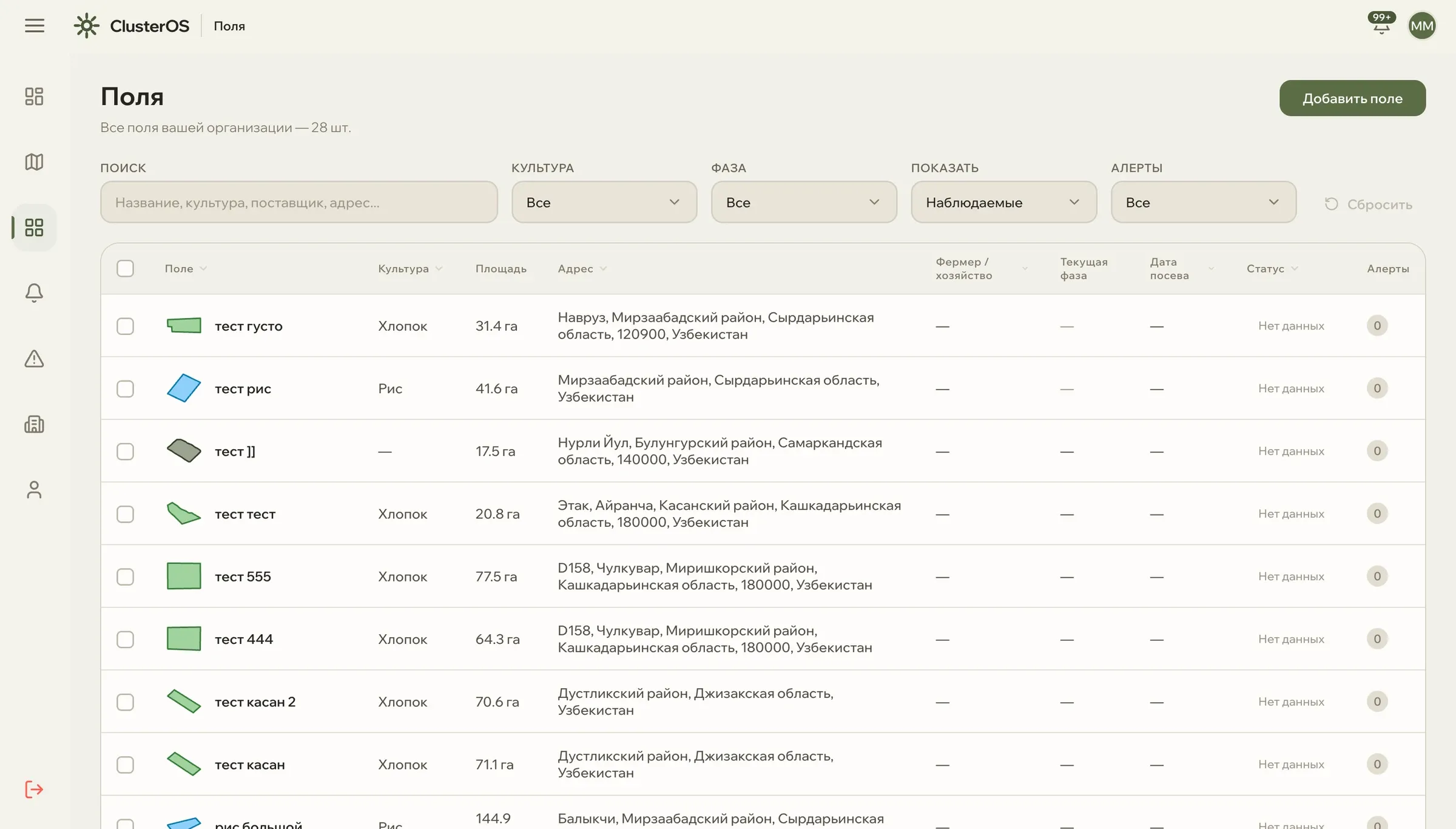Open the bell notifications icon in sidebar

tap(34, 293)
